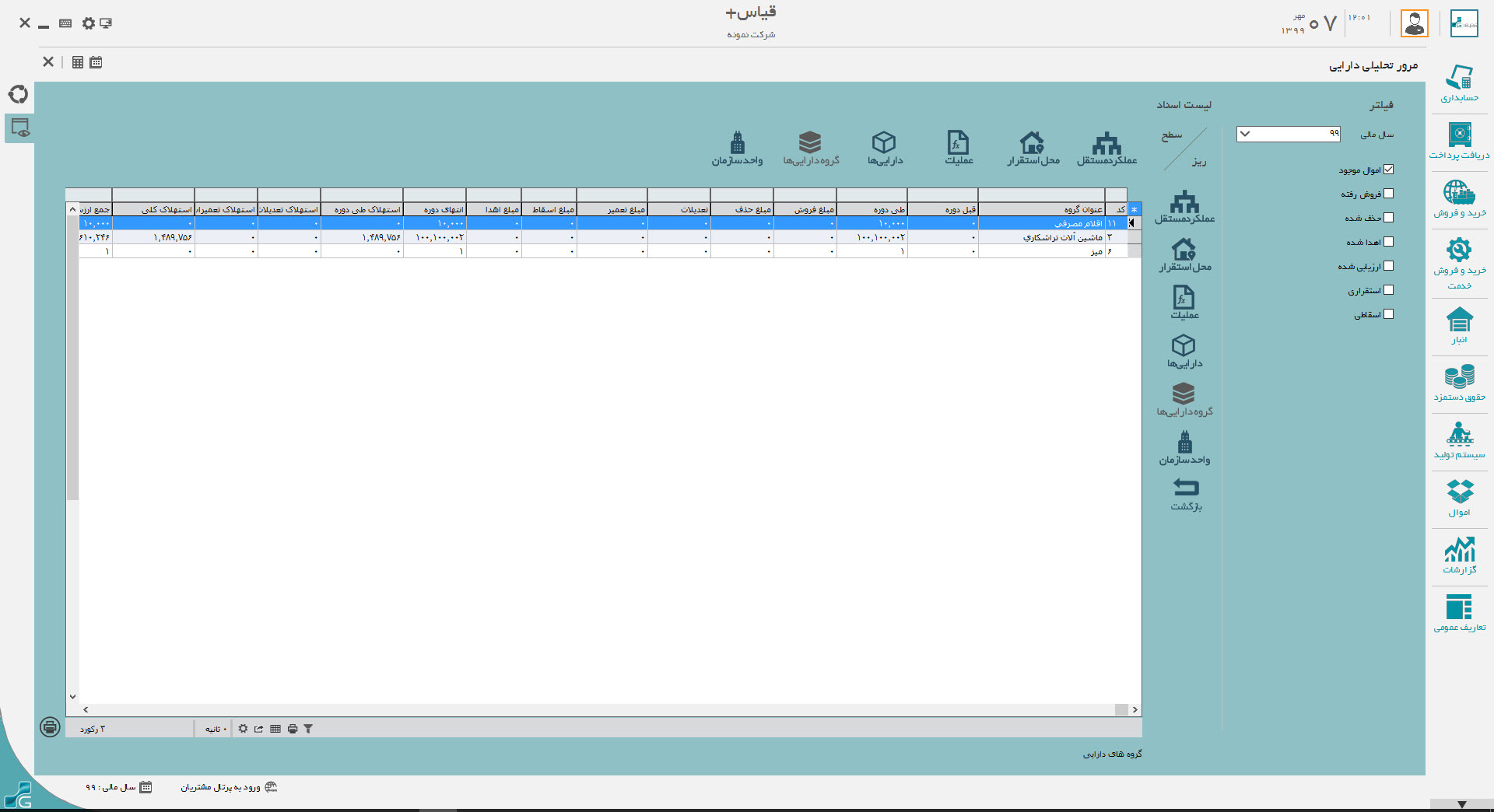Click عملیات icon in the horizontal level row

[959, 148]
